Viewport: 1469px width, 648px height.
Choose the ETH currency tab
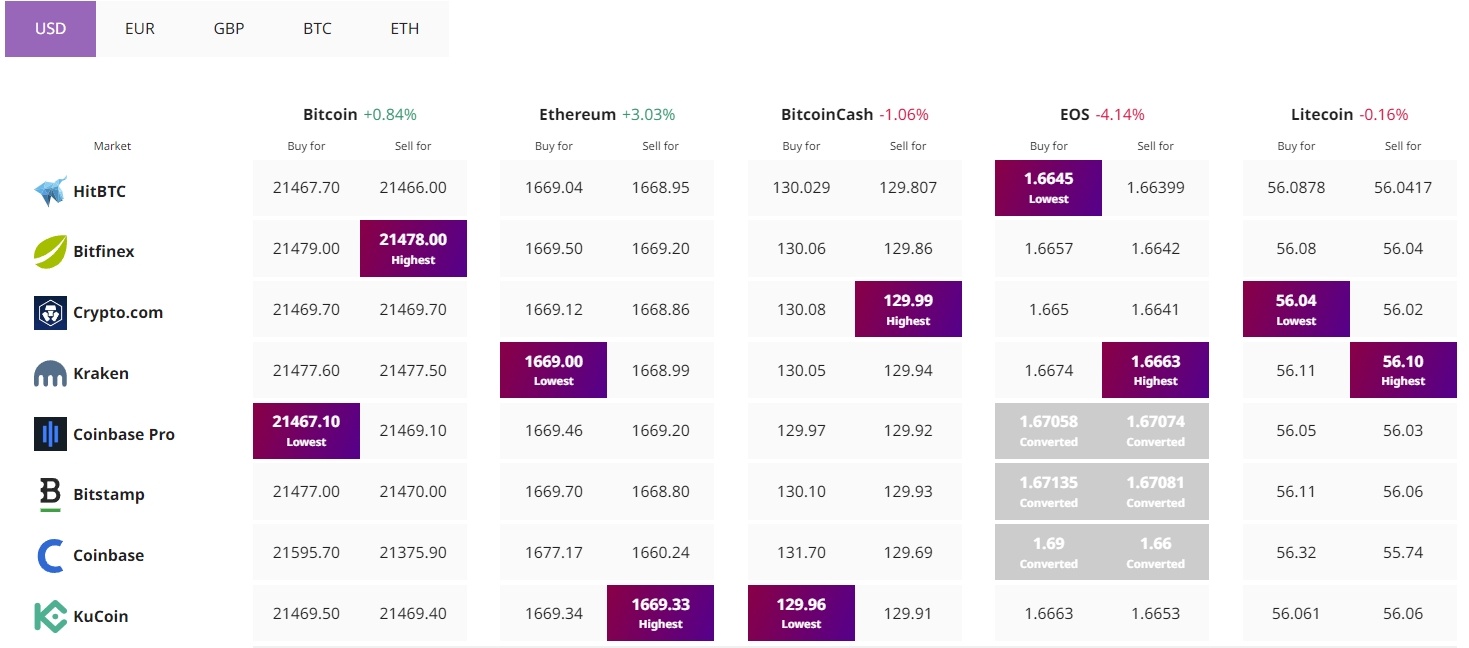click(405, 29)
